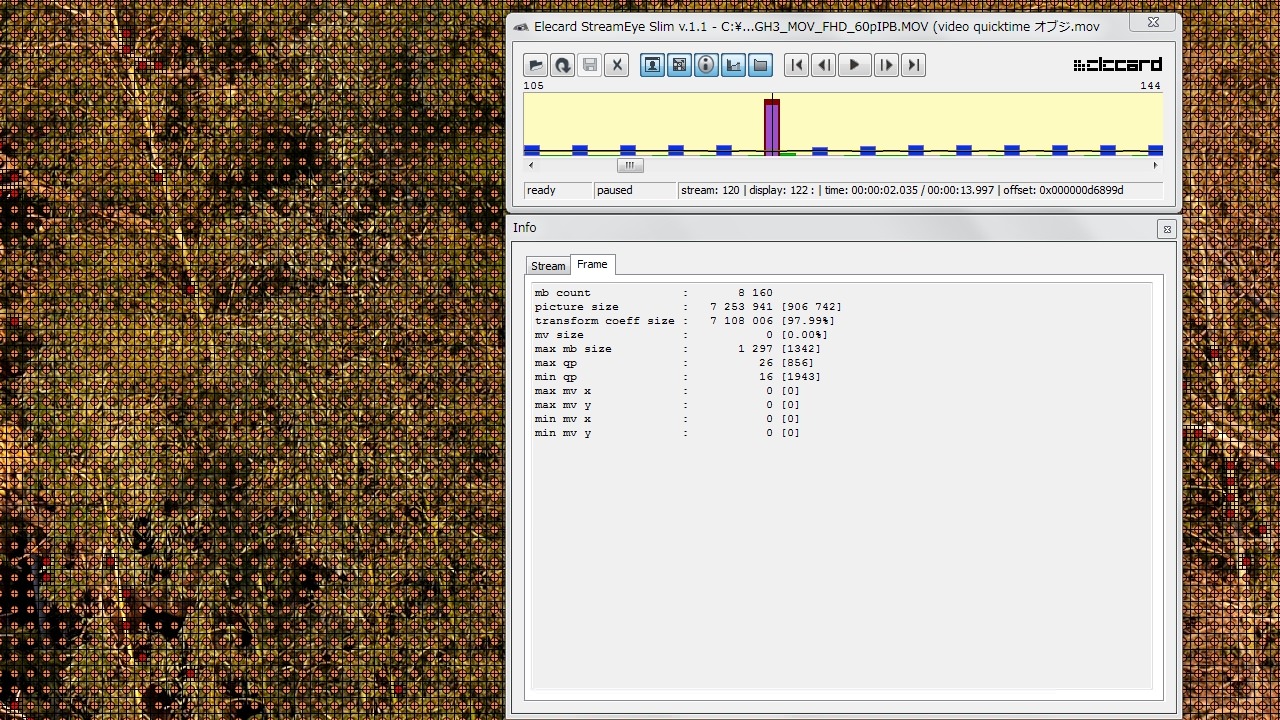Click the purple I-frame bar in timeline

tap(771, 127)
